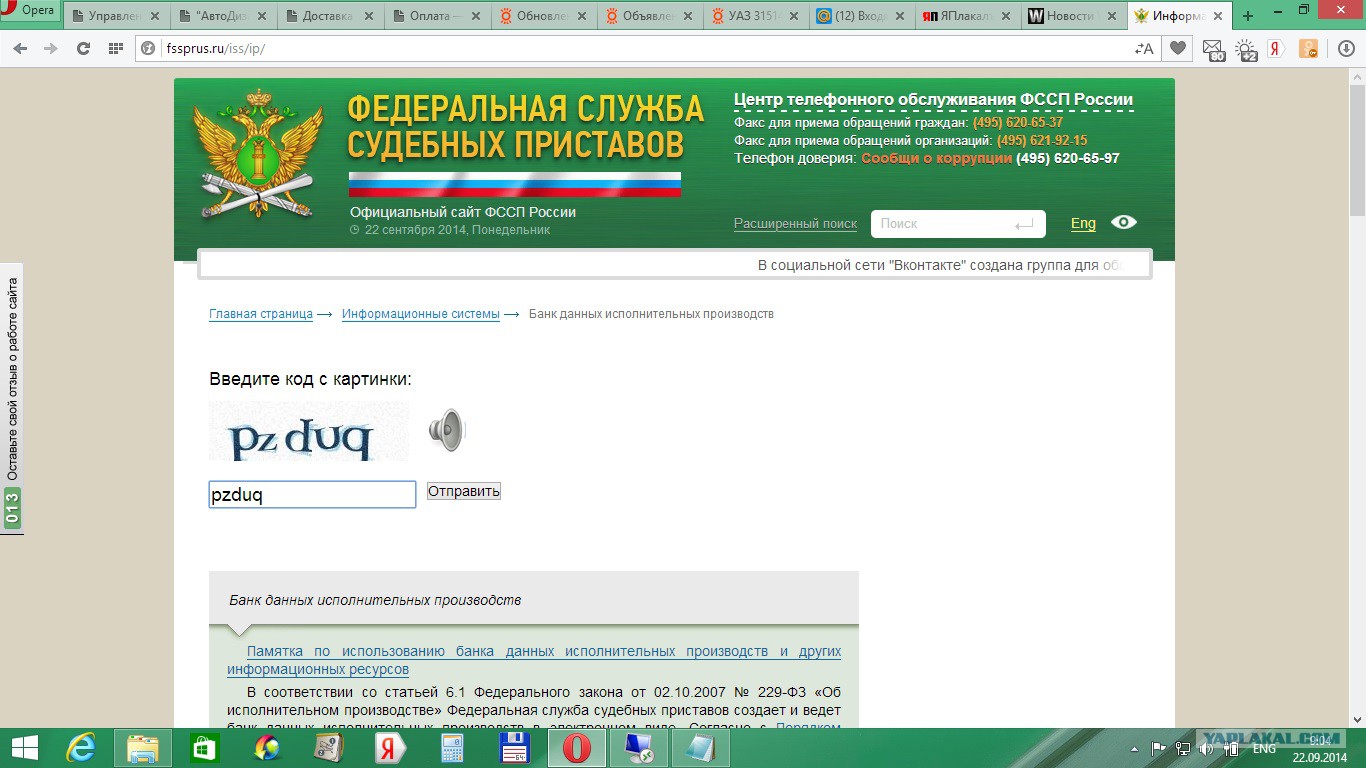This screenshot has height=768, width=1366.
Task: Open the "Сообщи о коррупции" link
Action: pyautogui.click(x=936, y=158)
